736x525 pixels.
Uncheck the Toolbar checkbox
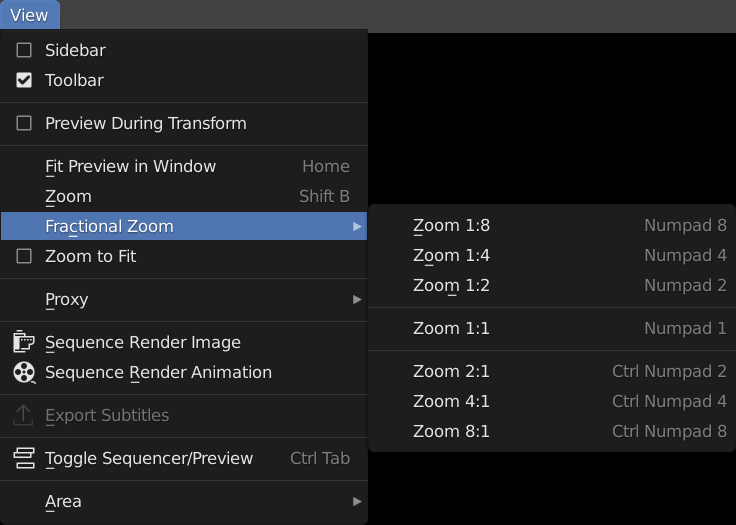tap(24, 80)
